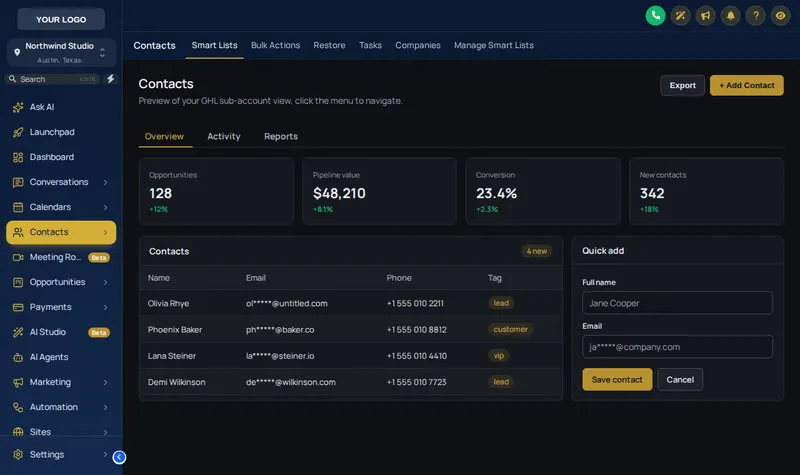Switch to the Reports sub-tab
800x475 pixels.
pyautogui.click(x=281, y=136)
